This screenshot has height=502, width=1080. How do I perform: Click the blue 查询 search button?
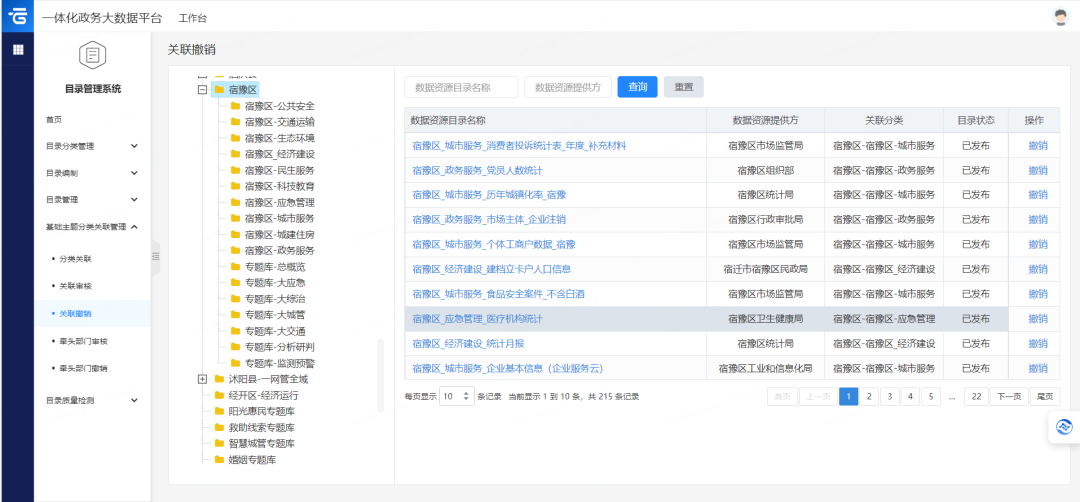(x=637, y=87)
